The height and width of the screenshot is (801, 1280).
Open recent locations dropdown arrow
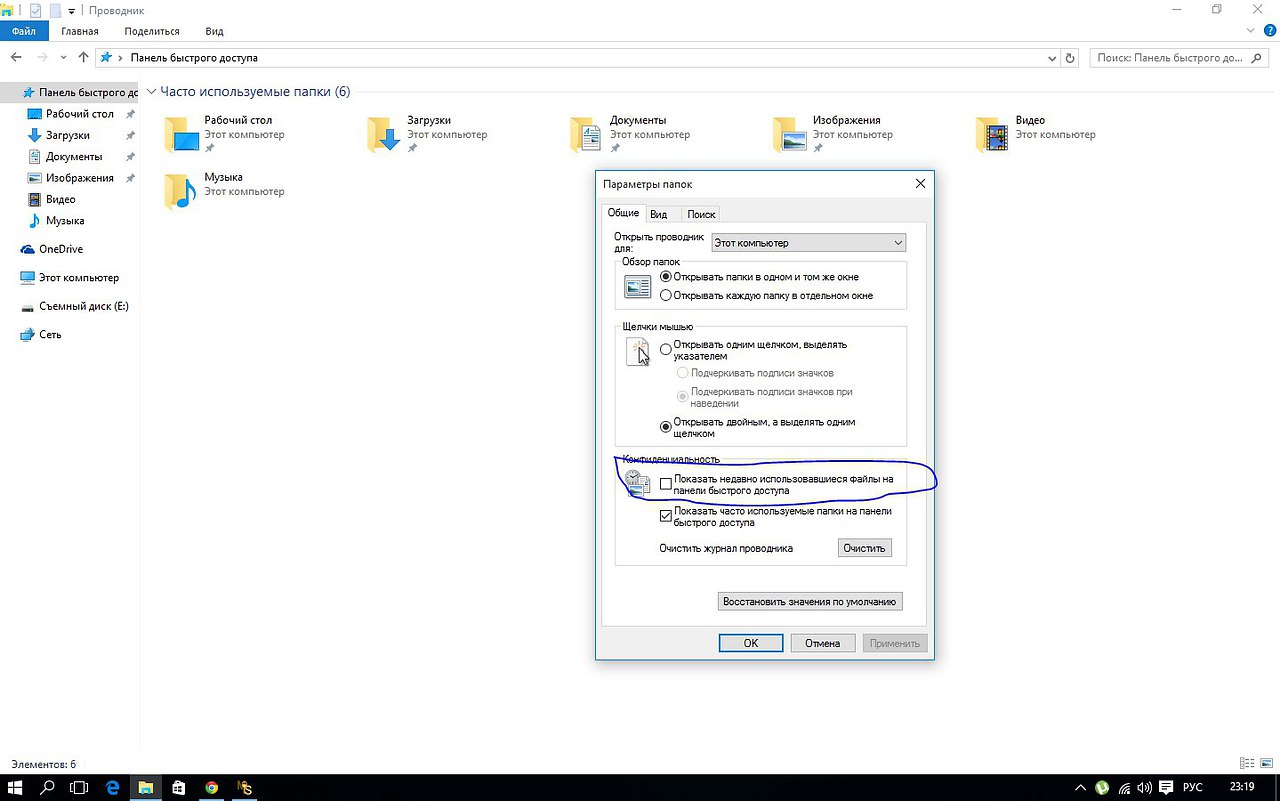[x=63, y=58]
